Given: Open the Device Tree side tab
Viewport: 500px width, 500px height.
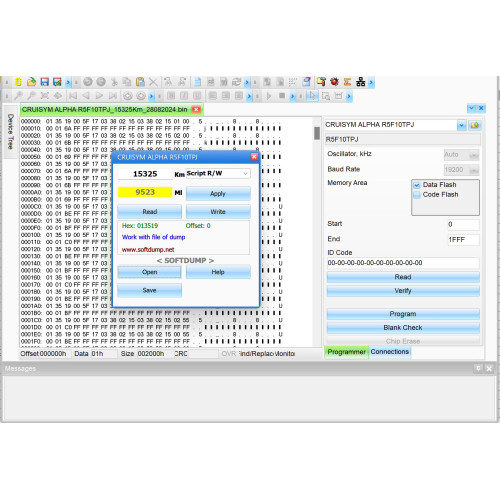Looking at the screenshot, I should pos(10,131).
